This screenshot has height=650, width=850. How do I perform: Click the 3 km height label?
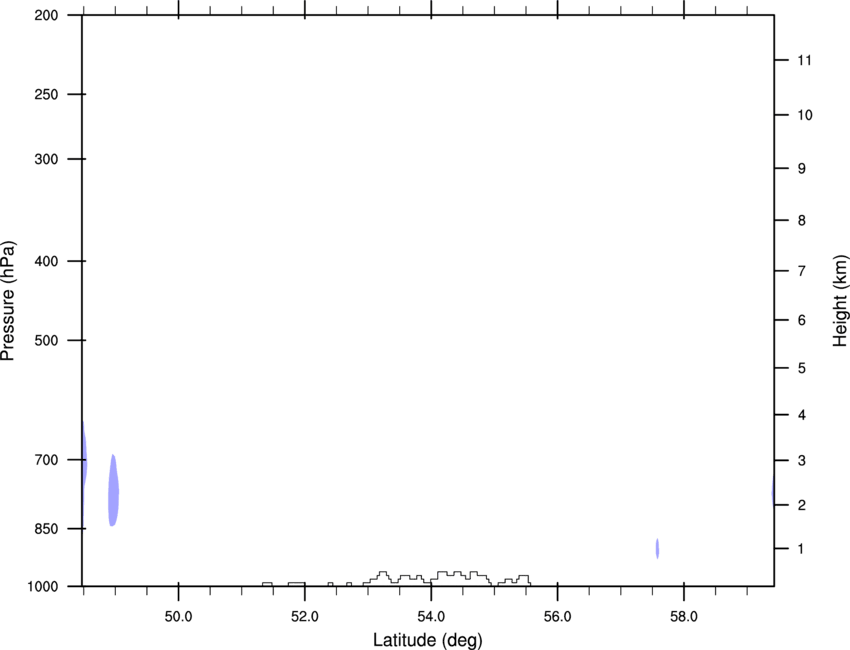pyautogui.click(x=802, y=461)
